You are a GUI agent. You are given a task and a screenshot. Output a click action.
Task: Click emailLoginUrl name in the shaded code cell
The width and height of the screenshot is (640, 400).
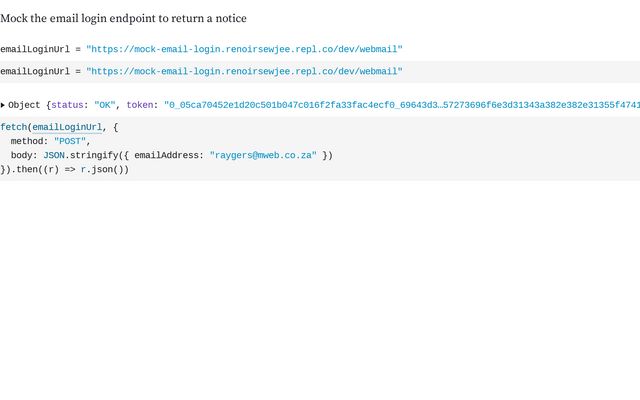coord(34,71)
